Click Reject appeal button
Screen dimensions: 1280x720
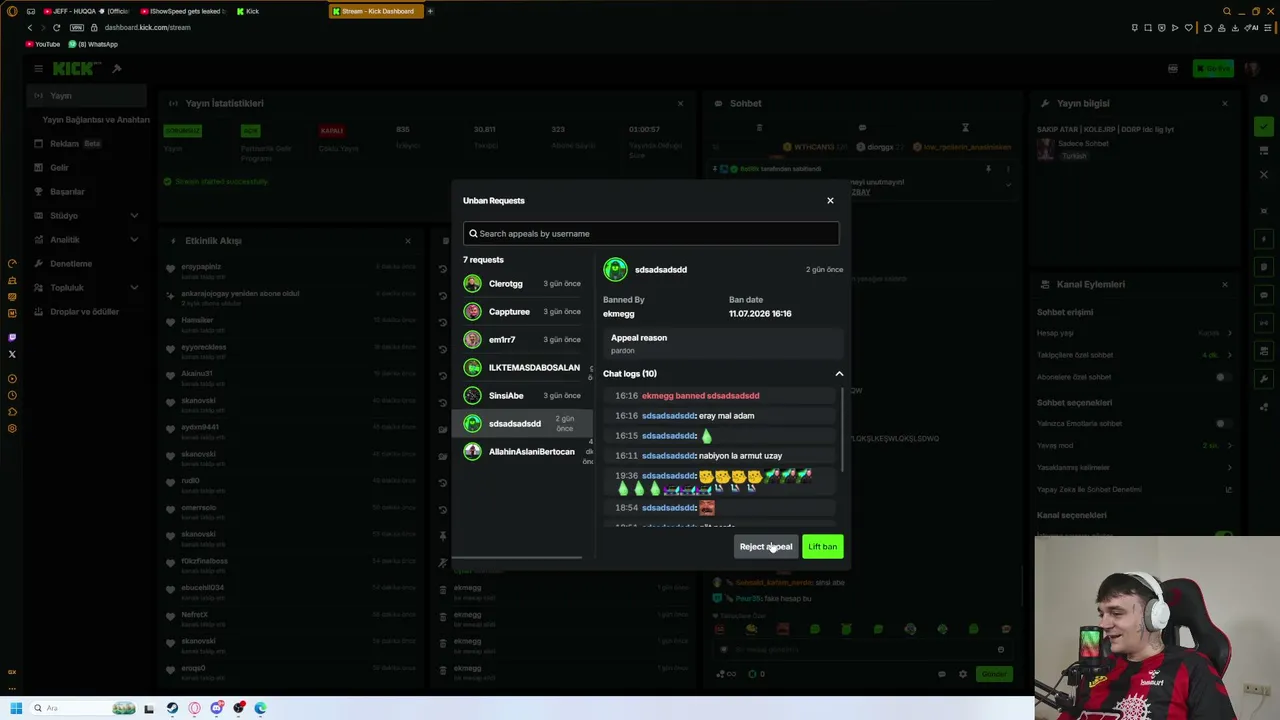766,547
